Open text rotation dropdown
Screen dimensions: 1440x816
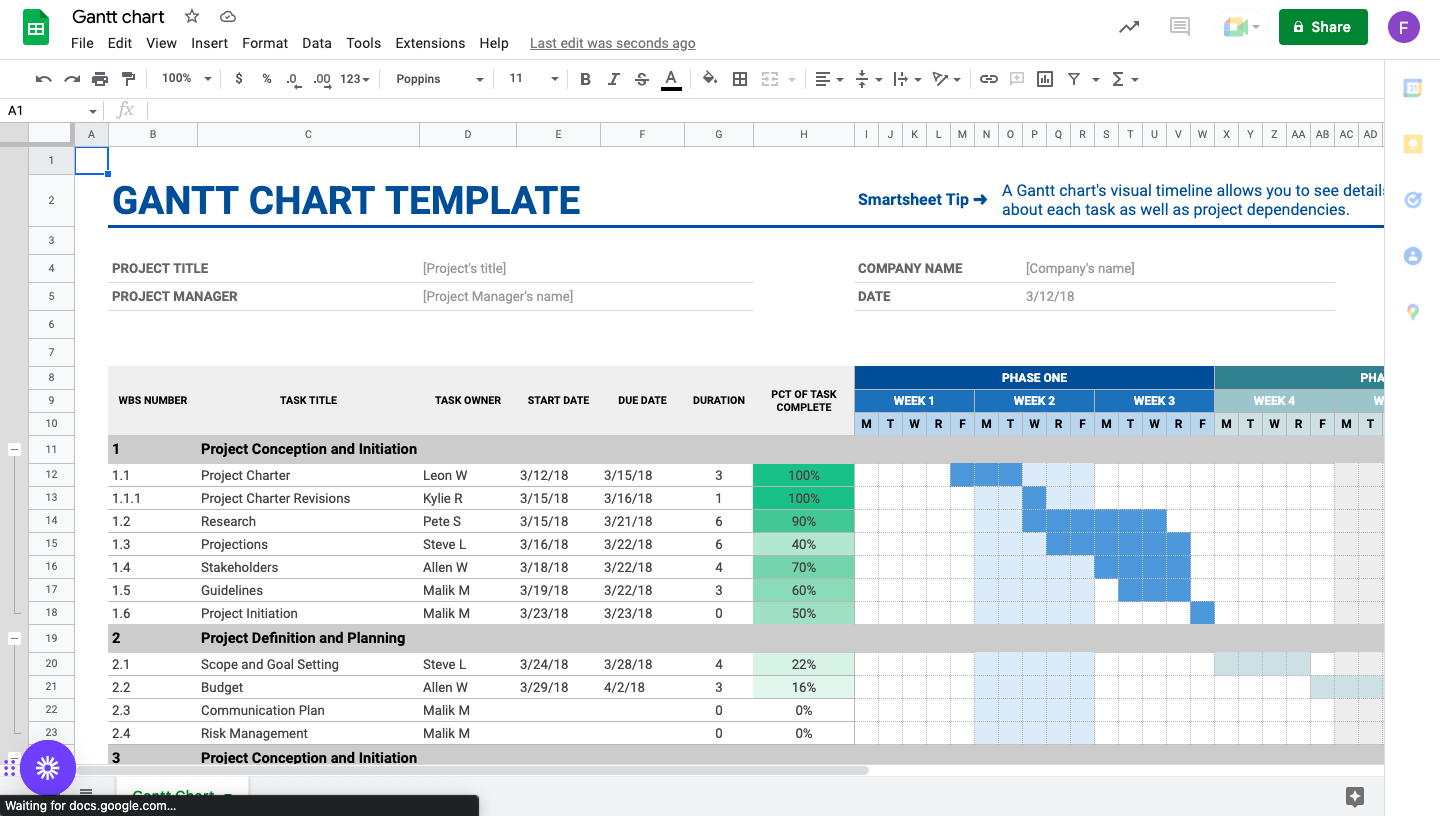[x=946, y=79]
